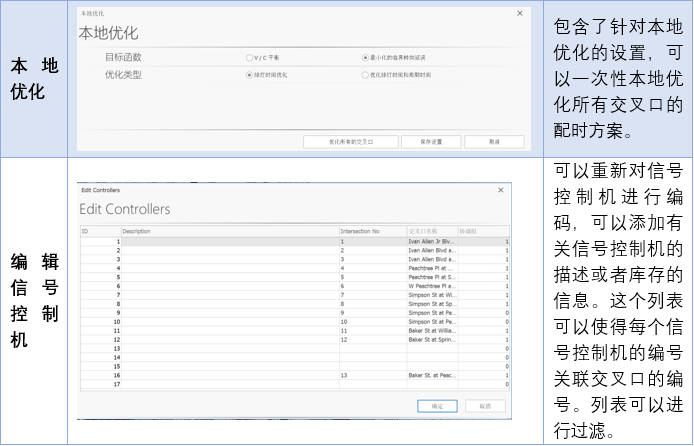
Task: Choose 优化绿灯时间和周期时间 option
Action: pos(364,75)
